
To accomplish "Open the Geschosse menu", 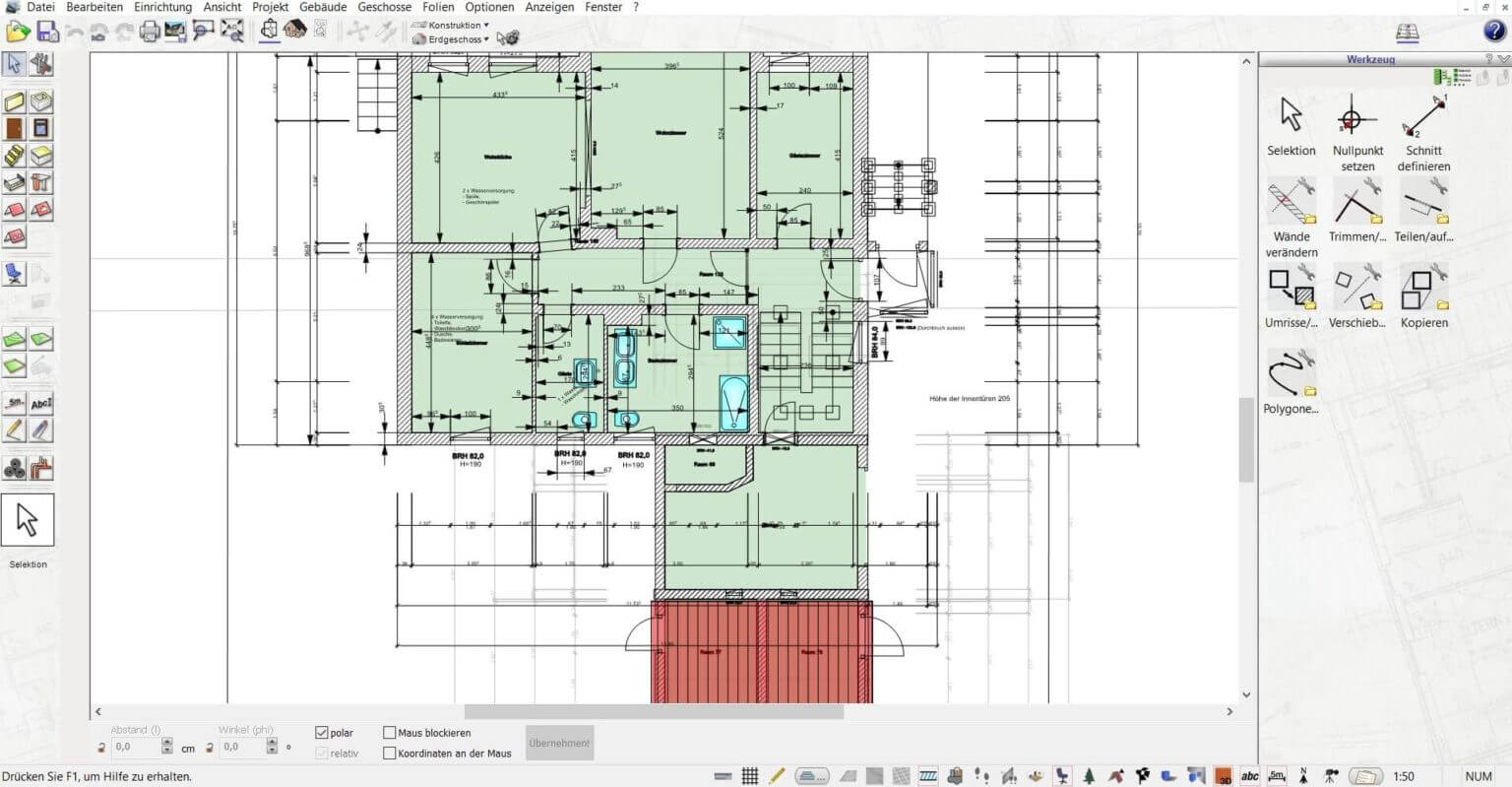I will tap(385, 7).
